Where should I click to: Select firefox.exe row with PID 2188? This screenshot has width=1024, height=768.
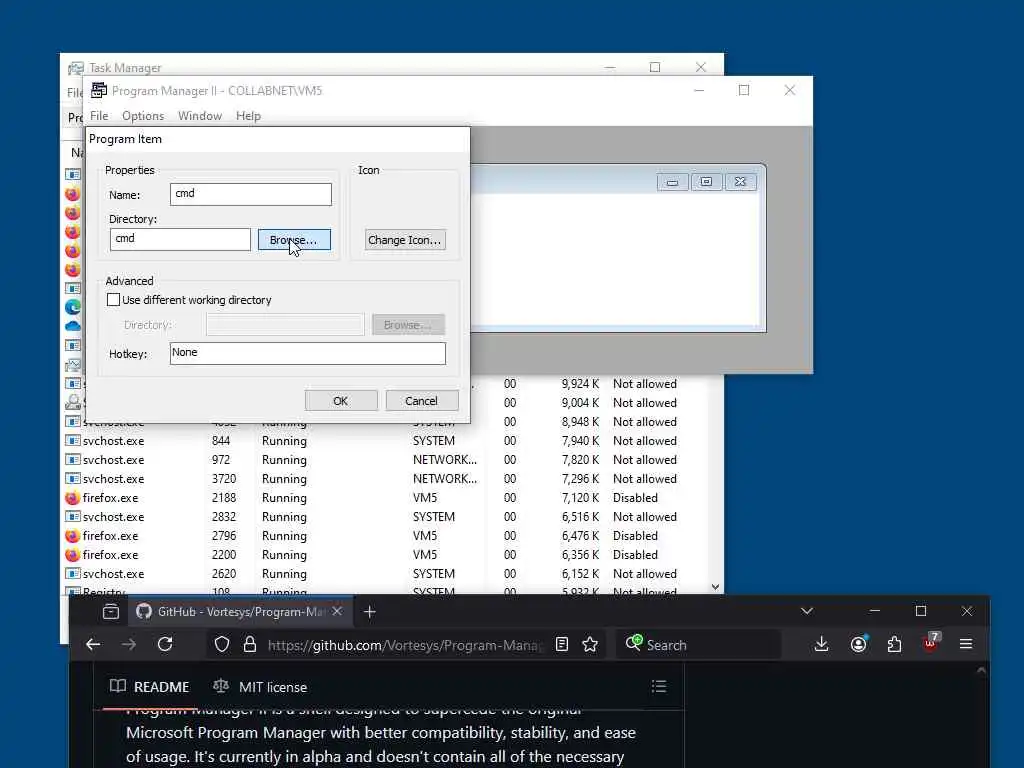[385, 498]
